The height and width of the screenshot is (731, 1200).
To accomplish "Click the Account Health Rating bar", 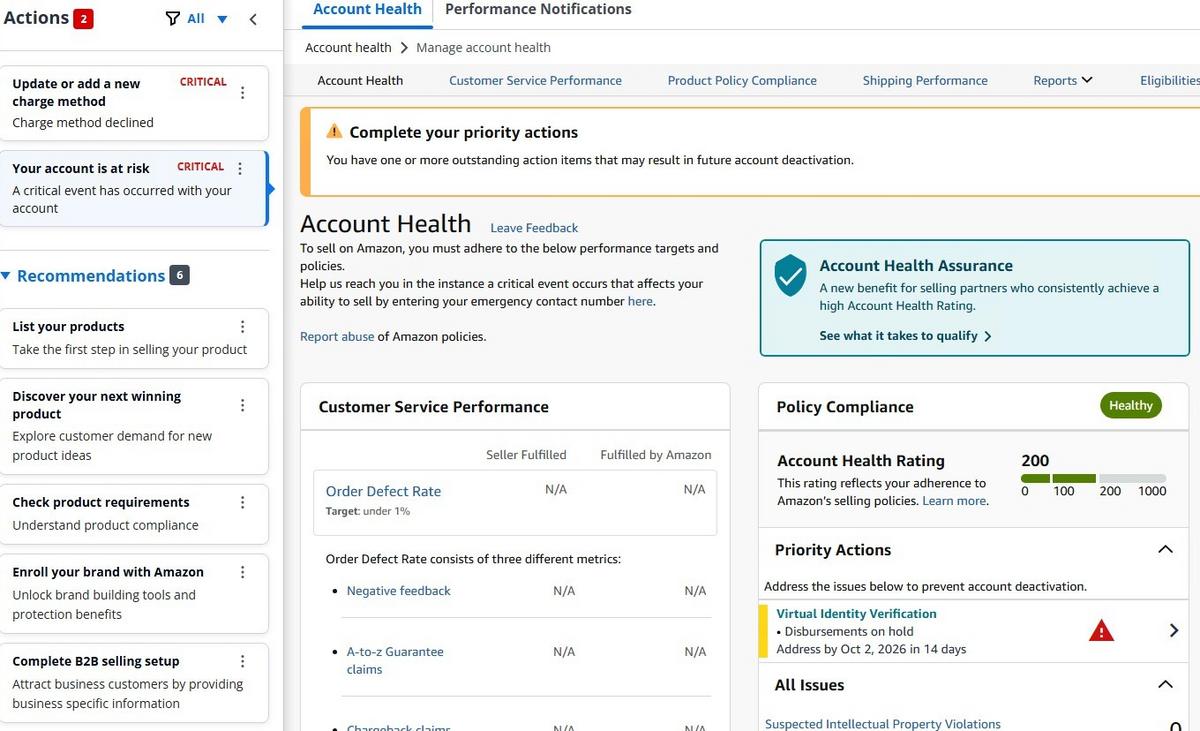I will click(1093, 478).
